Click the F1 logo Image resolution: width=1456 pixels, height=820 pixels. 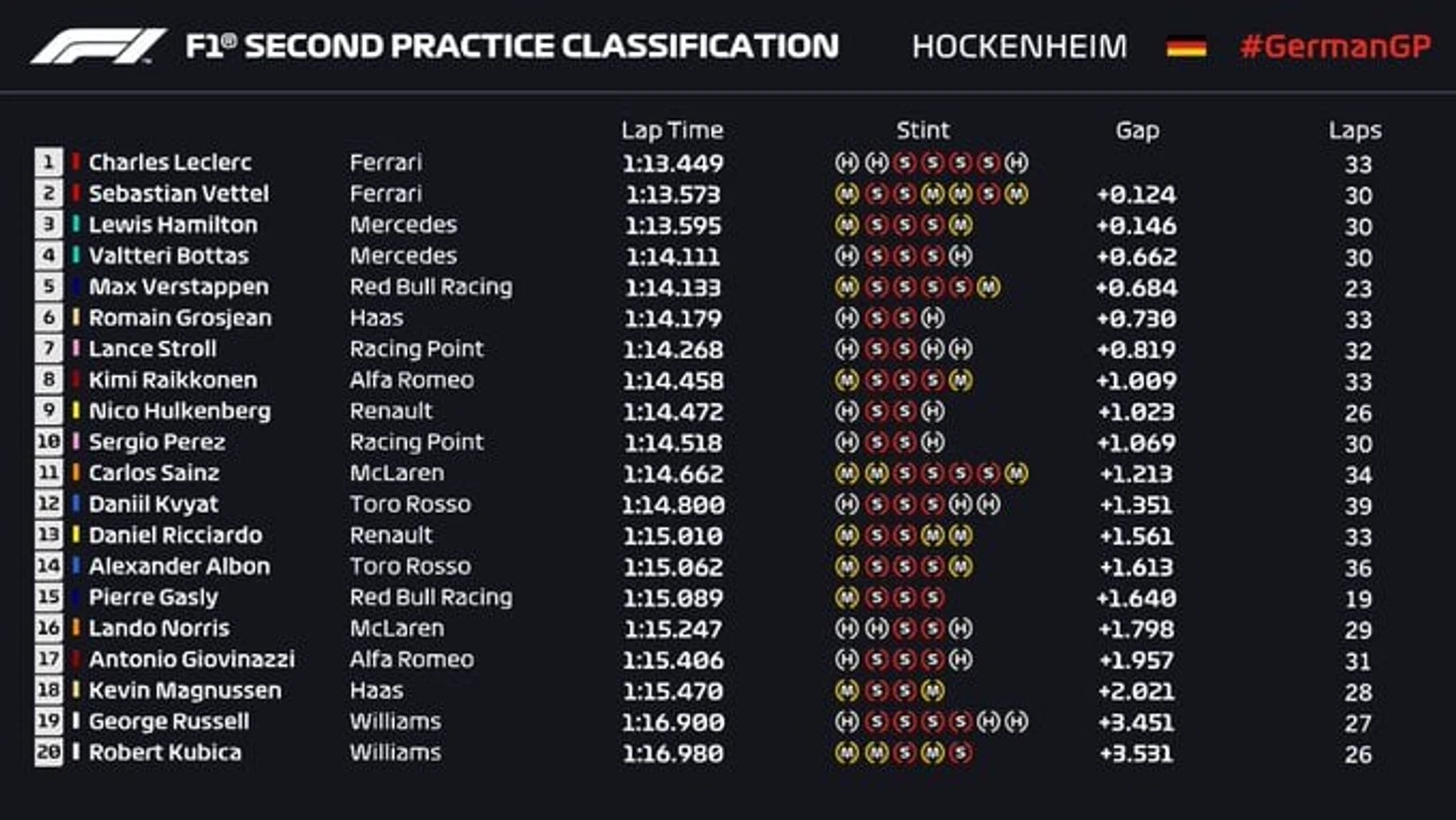[x=98, y=46]
